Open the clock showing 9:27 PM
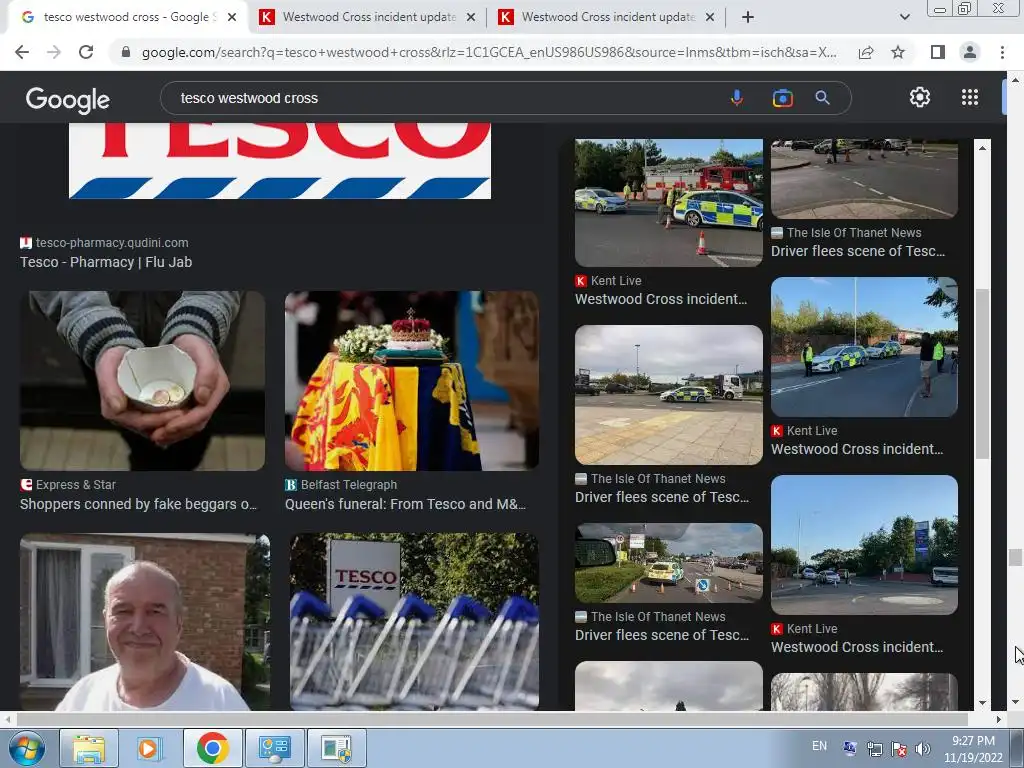Image resolution: width=1024 pixels, height=768 pixels. (973, 749)
